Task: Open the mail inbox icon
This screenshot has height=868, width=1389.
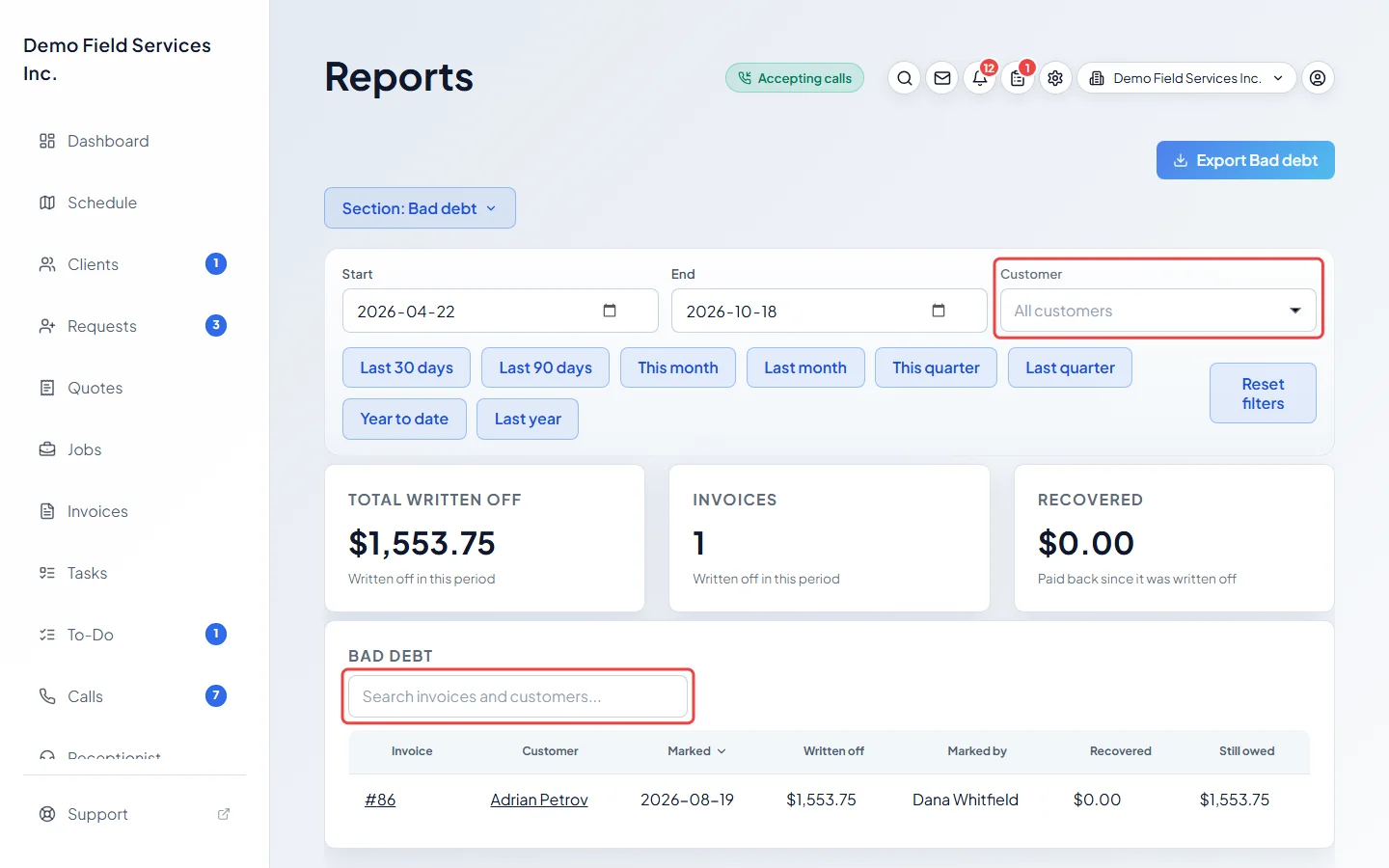Action: [942, 78]
